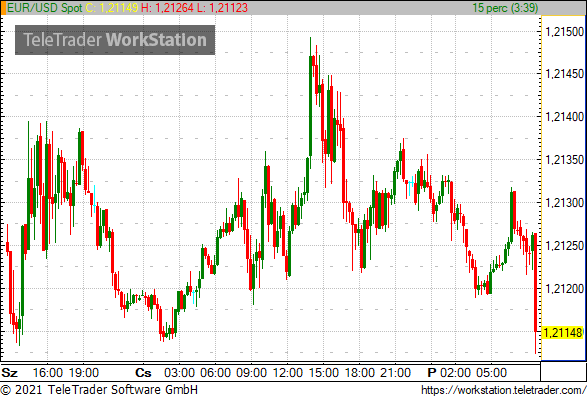The image size is (587, 399).
Task: Select the 1,21300 price axis label
Action: coord(565,203)
